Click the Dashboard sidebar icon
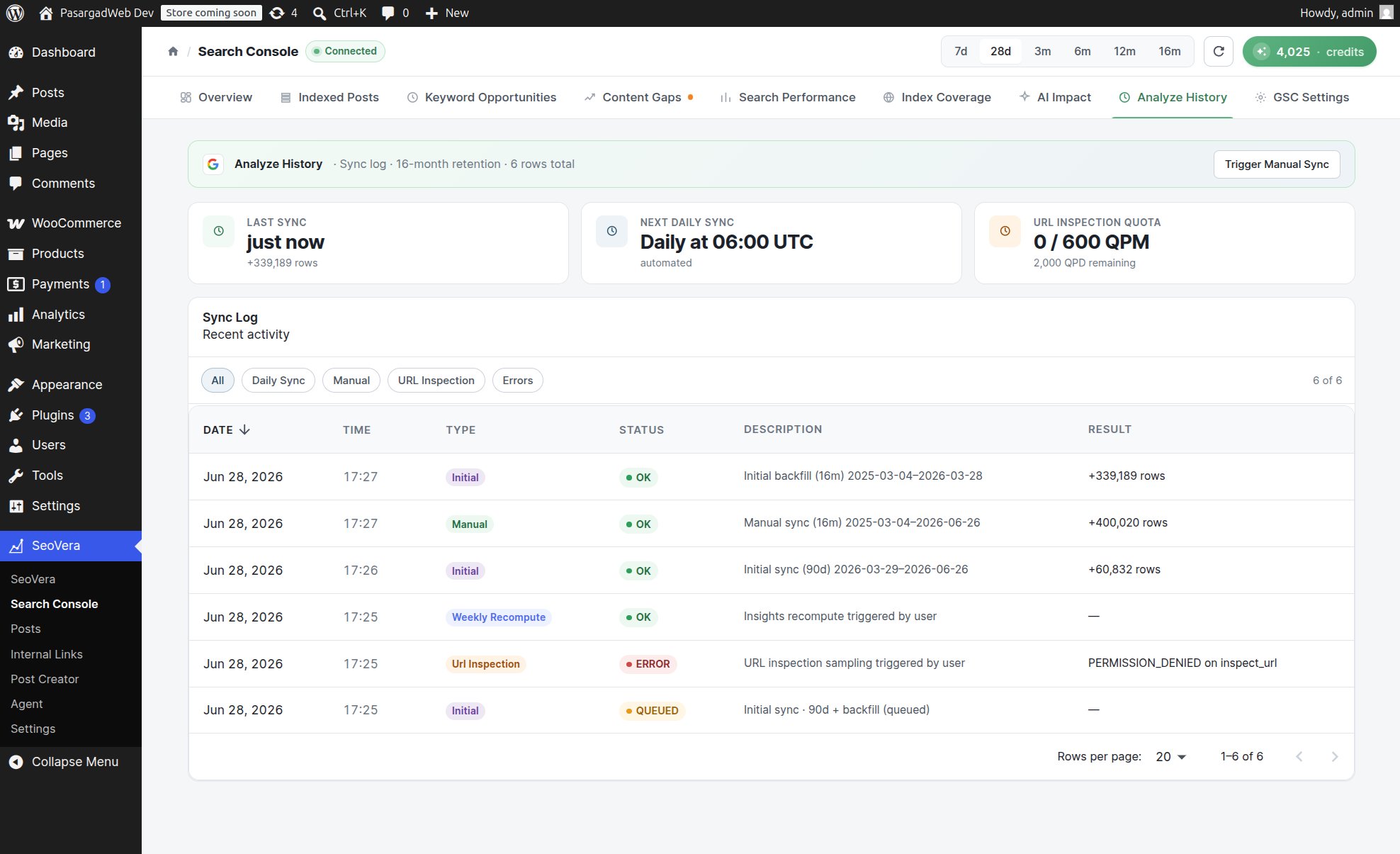The width and height of the screenshot is (1400, 854). point(16,52)
